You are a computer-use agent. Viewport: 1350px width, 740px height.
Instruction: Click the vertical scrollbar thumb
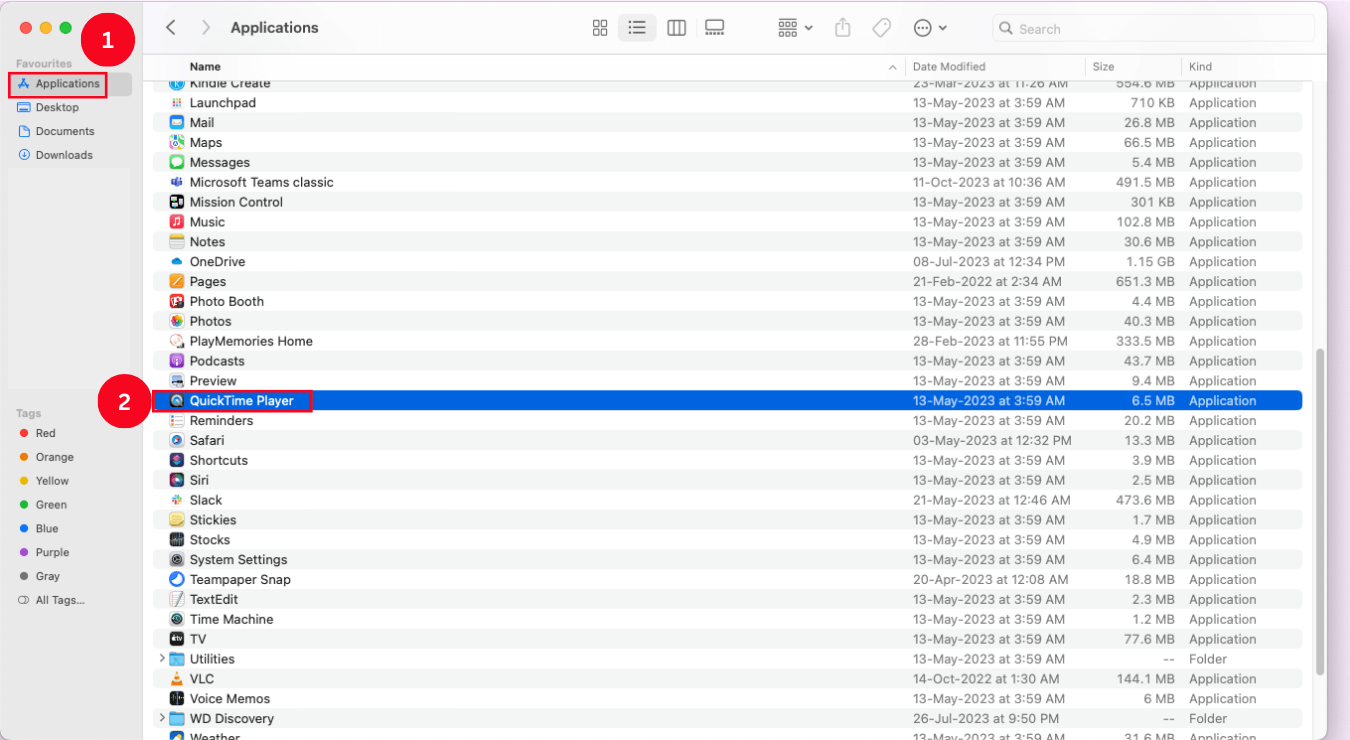click(1320, 511)
